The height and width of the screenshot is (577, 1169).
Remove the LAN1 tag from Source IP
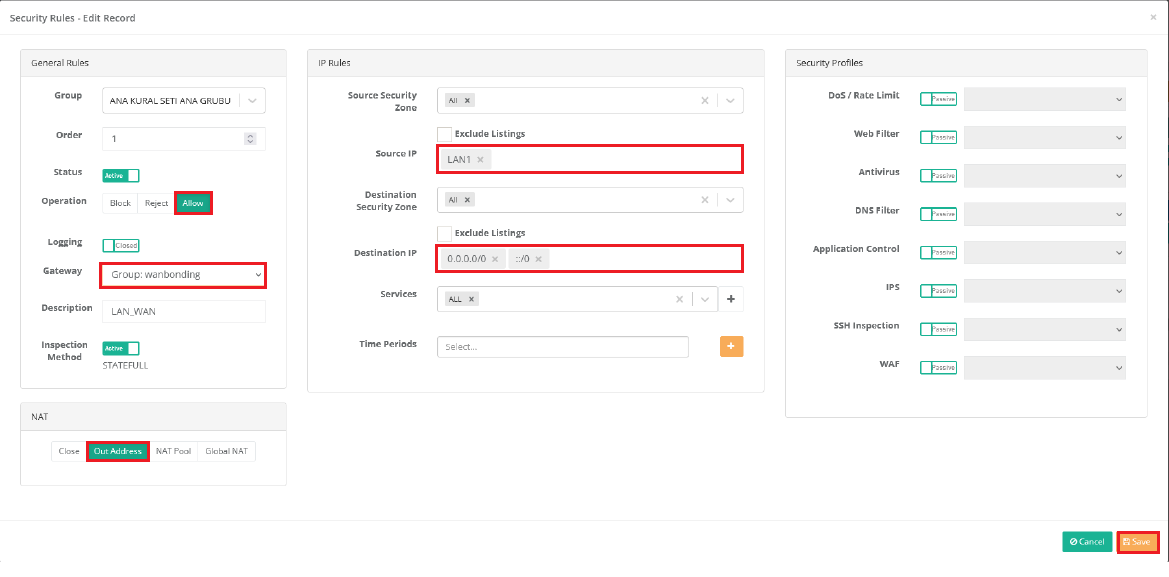point(480,160)
